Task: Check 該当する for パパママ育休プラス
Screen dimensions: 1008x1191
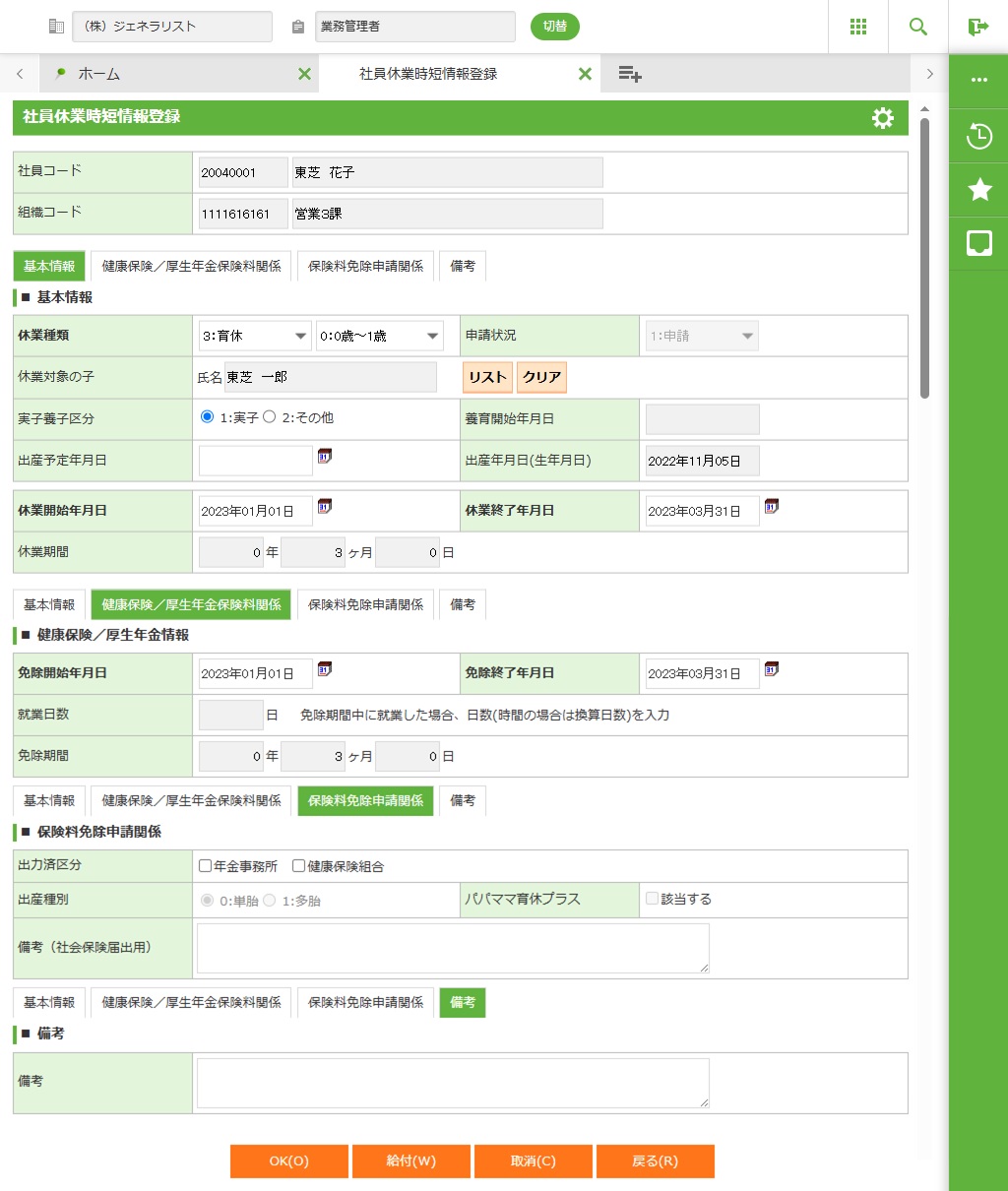Action: click(652, 898)
